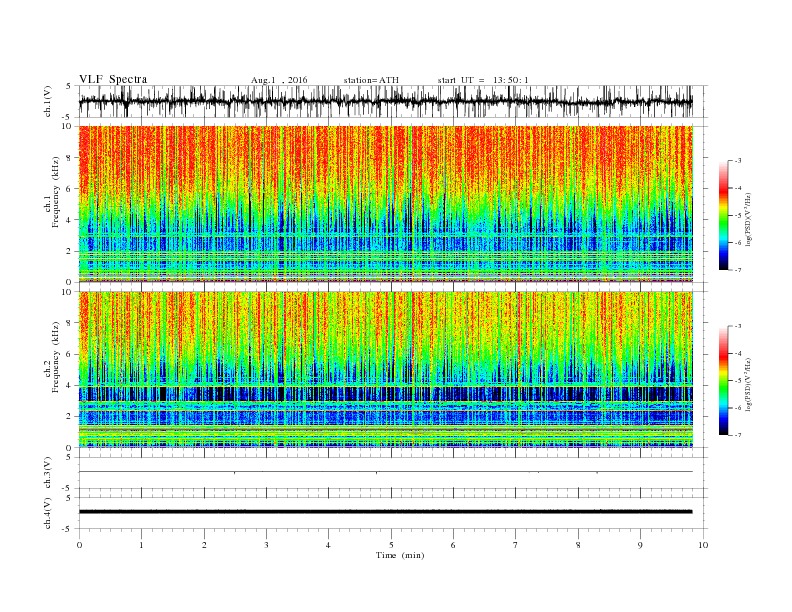Click the 'VLF Spectra' title text
The width and height of the screenshot is (792, 612).
[x=113, y=79]
